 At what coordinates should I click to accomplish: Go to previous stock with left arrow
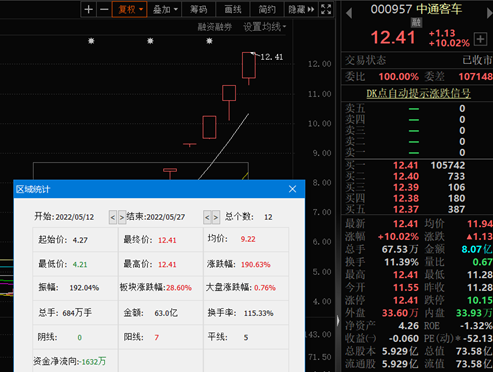[349, 13]
